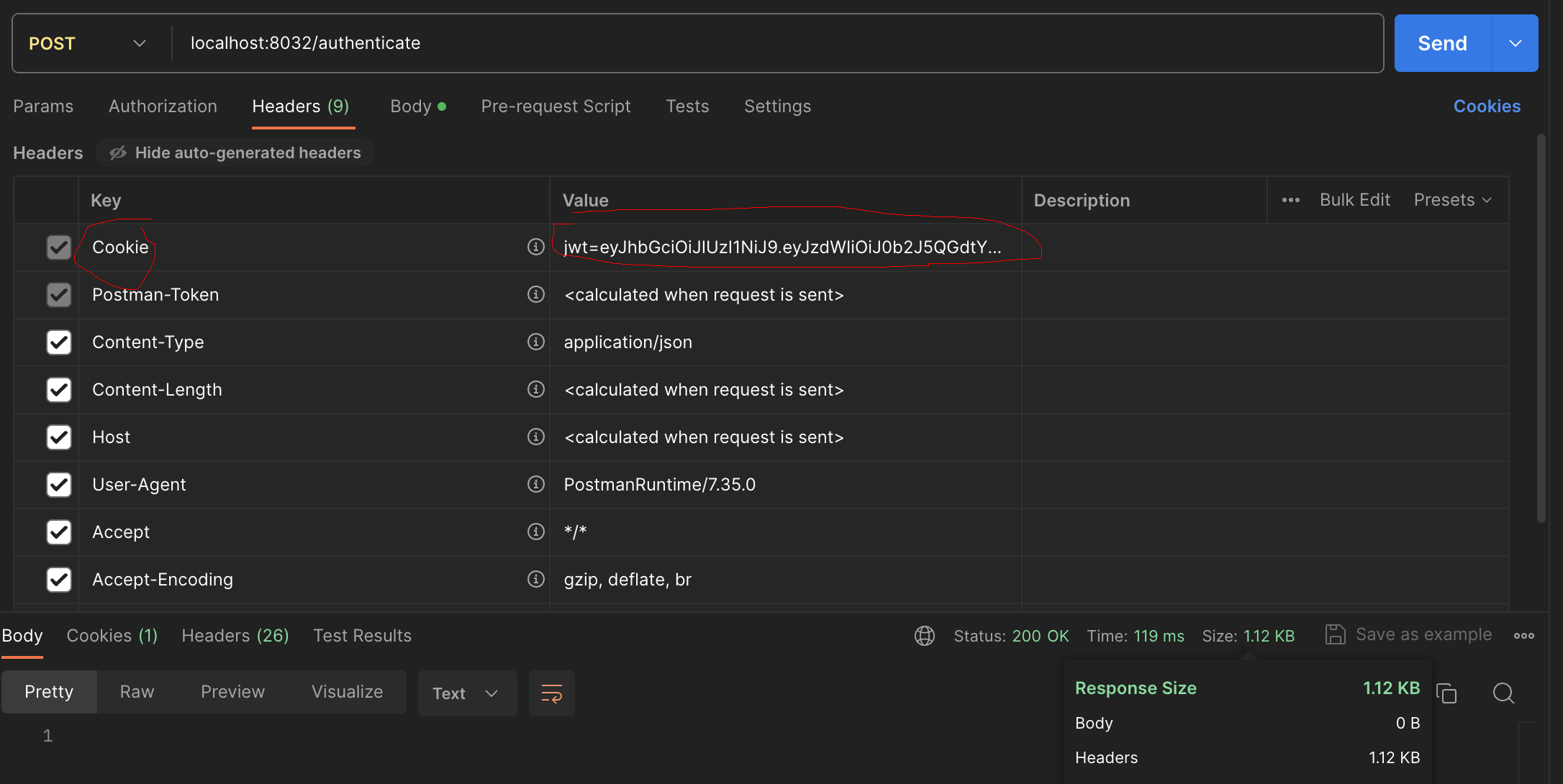
Task: Click the request pane vertical scrollbar
Action: click(1541, 328)
